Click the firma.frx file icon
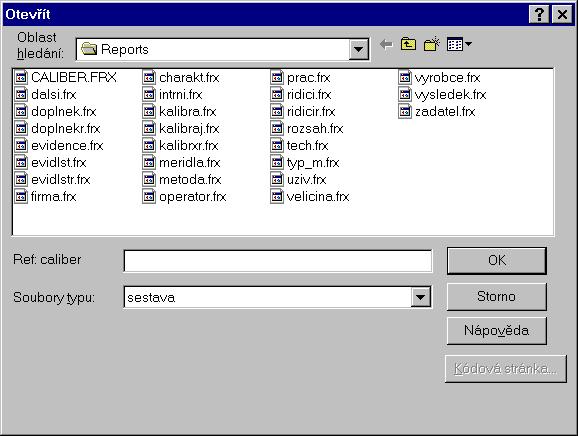The height and width of the screenshot is (436, 578). [21, 196]
